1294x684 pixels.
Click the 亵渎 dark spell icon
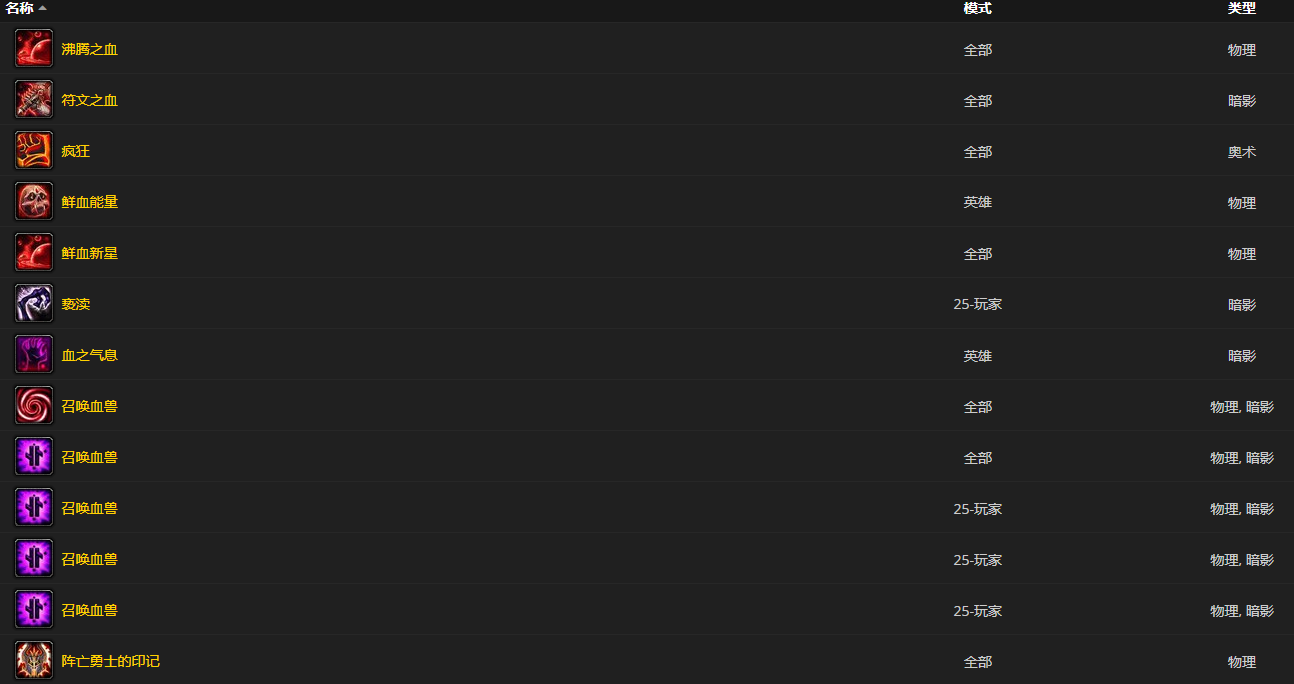click(34, 304)
